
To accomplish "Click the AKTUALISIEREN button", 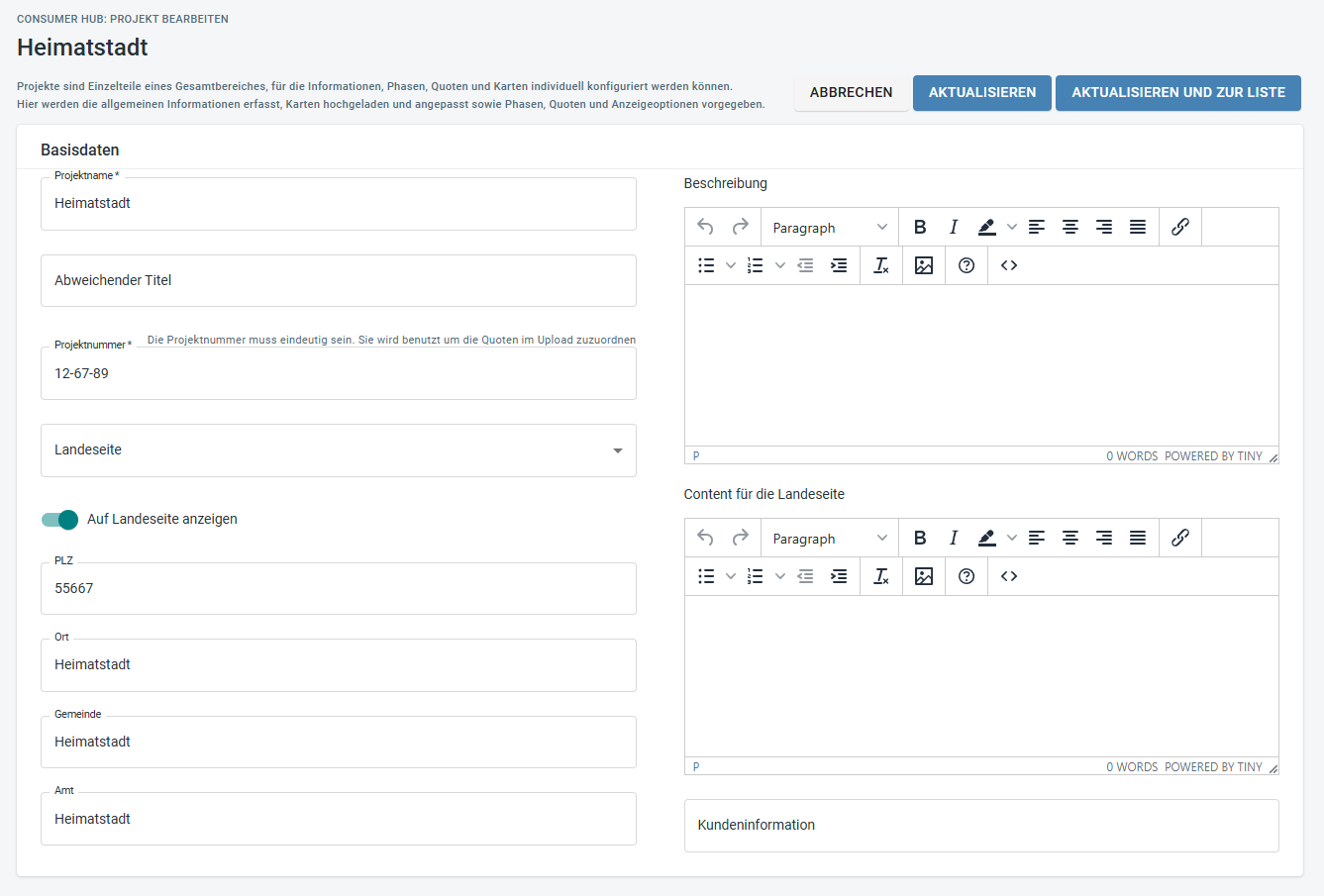I will coord(982,92).
